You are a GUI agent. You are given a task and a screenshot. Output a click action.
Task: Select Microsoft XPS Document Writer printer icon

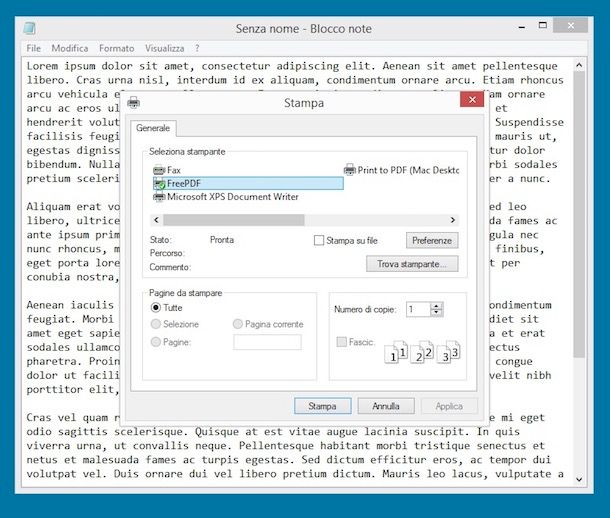(159, 197)
